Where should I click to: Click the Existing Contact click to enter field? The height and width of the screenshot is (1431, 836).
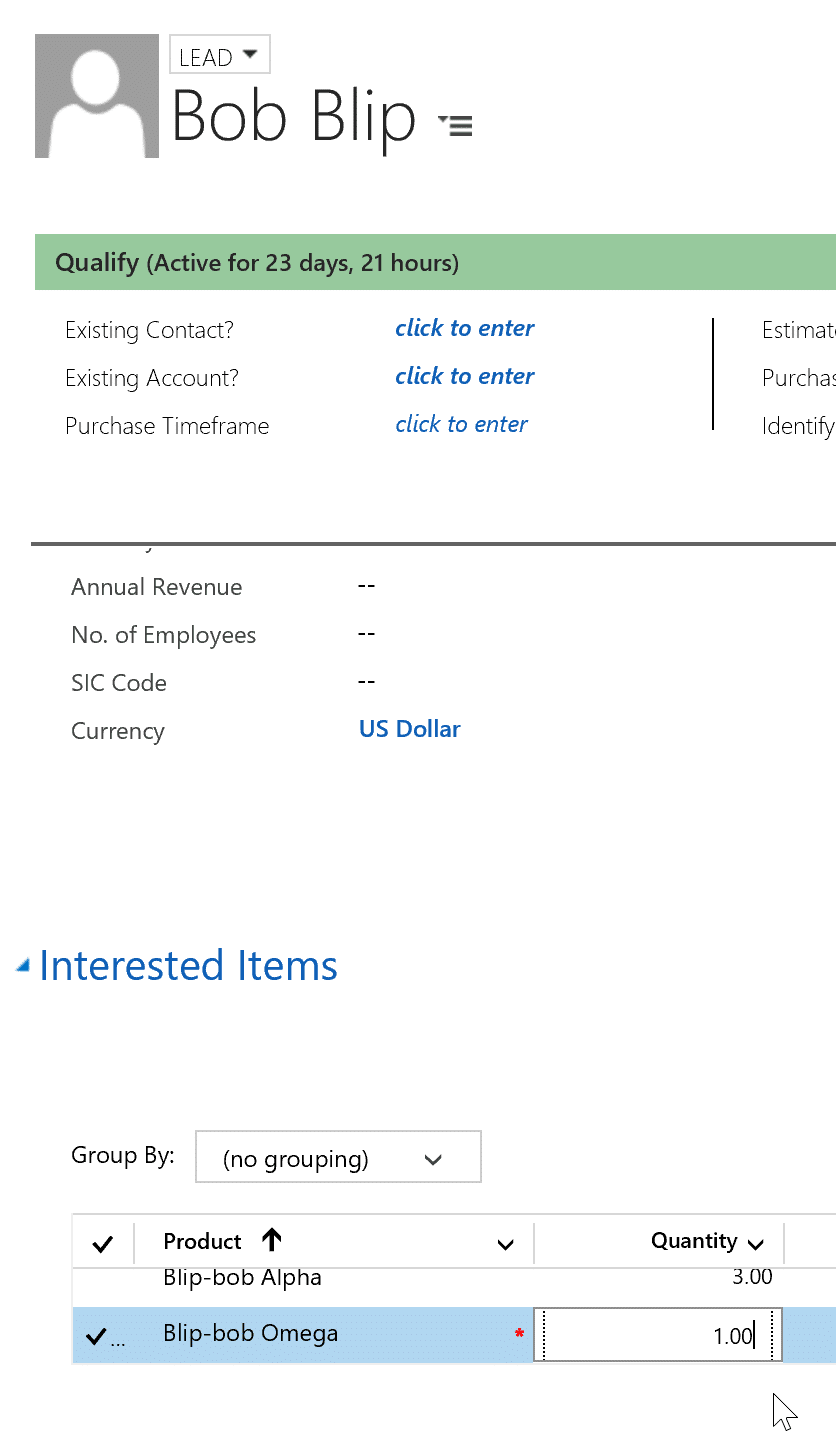[464, 328]
